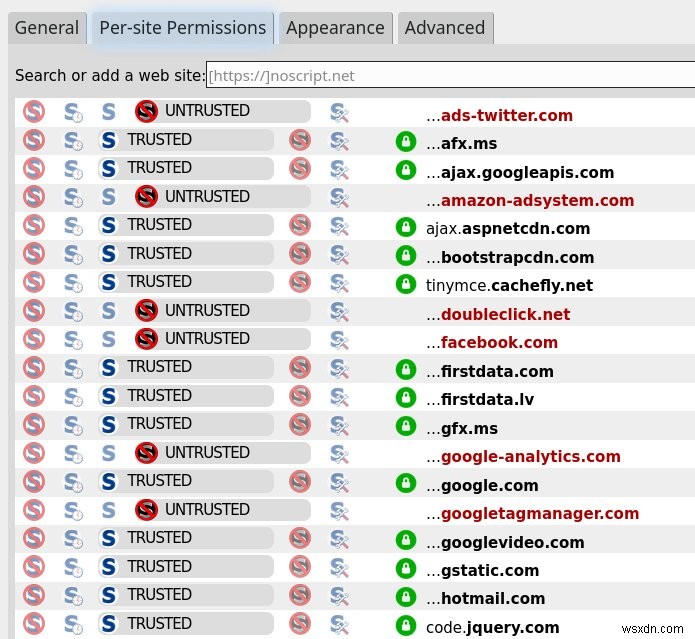Click Trusted S icon for amazon-adsystem.com
This screenshot has height=639, width=695.
(109, 197)
